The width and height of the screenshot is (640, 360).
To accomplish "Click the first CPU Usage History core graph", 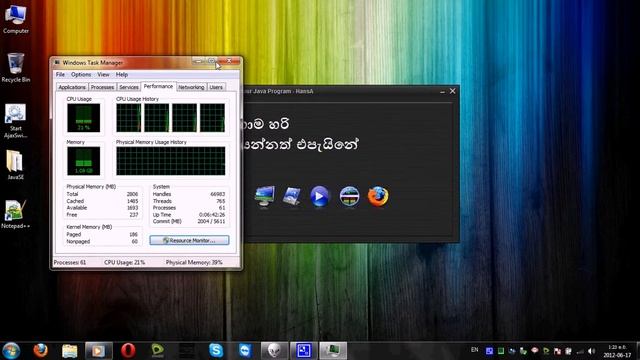I will (129, 118).
